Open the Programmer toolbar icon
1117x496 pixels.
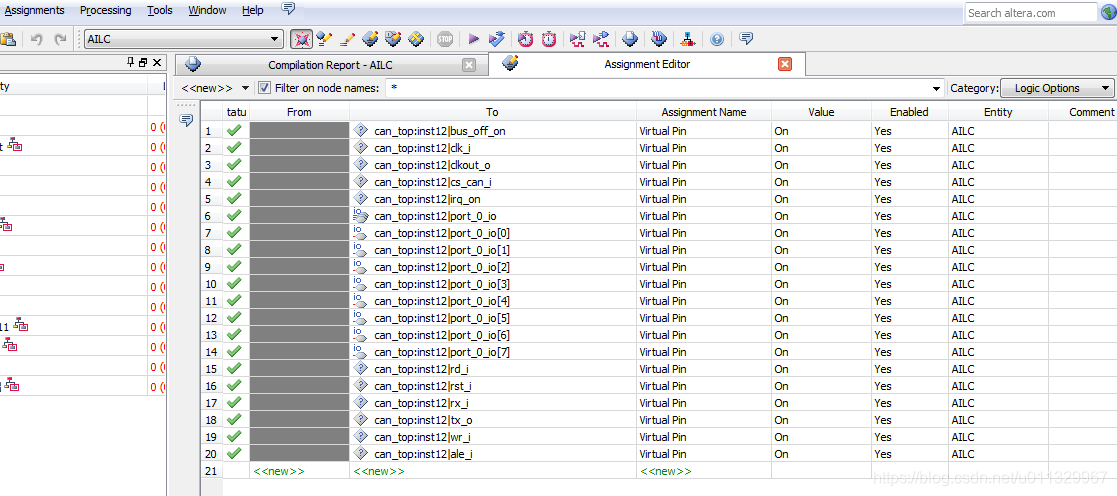tap(659, 39)
